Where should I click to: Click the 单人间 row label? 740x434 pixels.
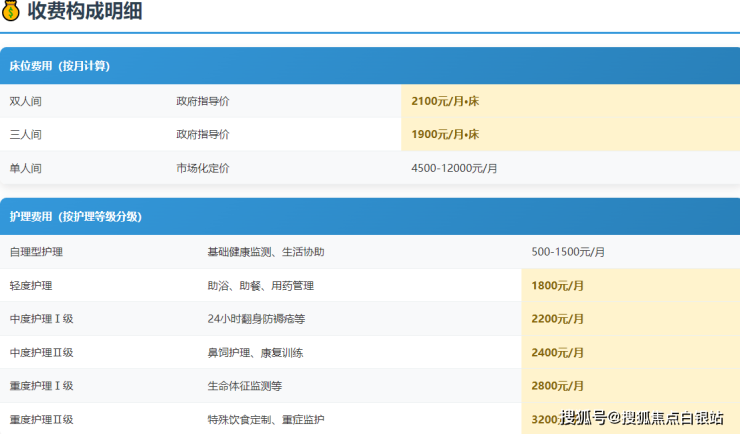click(x=26, y=168)
